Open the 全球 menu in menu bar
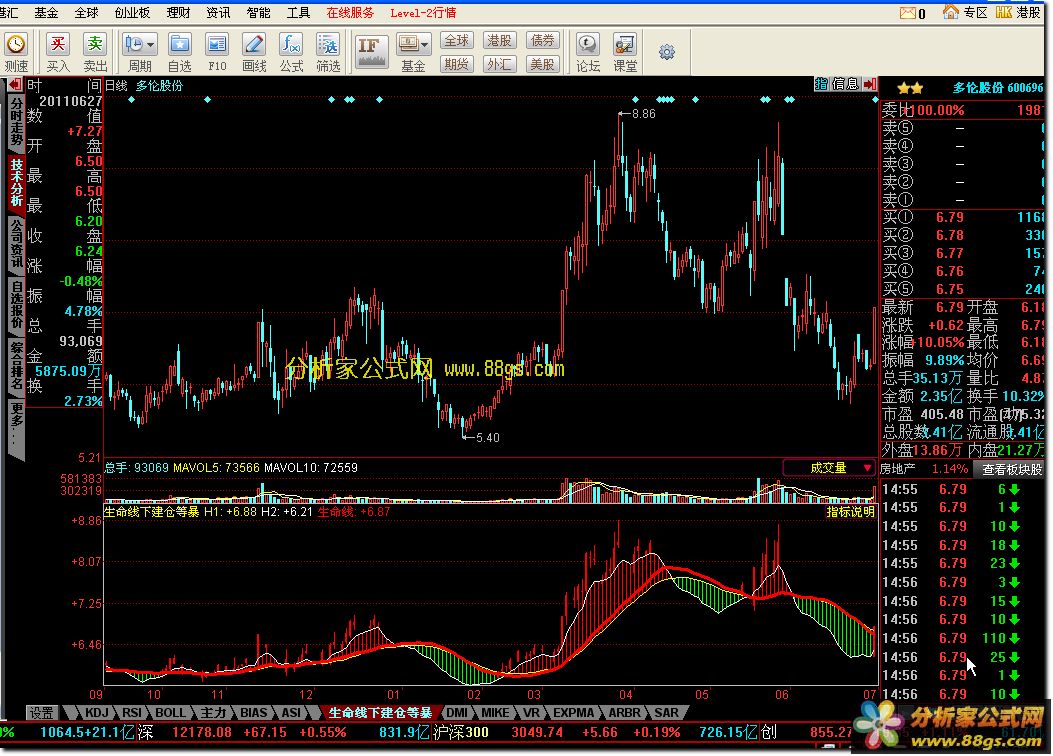The height and width of the screenshot is (756, 1053). [x=87, y=12]
